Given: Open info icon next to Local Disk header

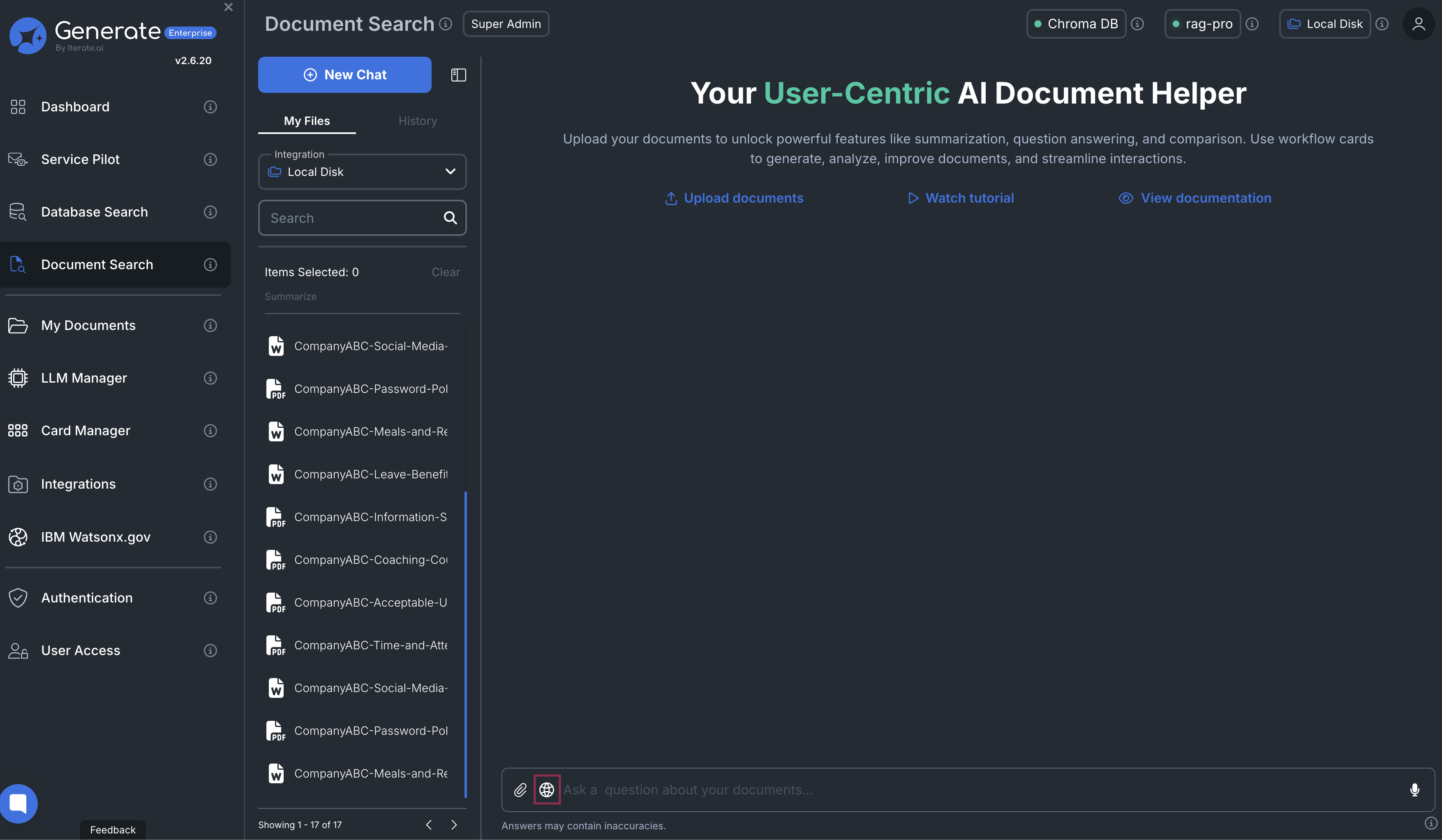Looking at the screenshot, I should 1382,24.
